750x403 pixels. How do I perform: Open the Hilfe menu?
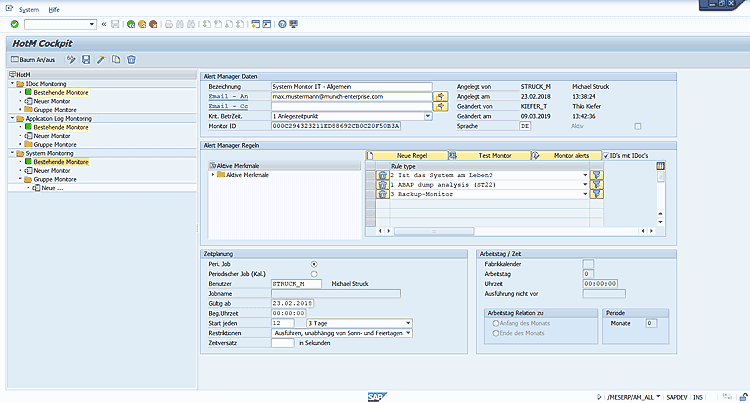point(54,10)
